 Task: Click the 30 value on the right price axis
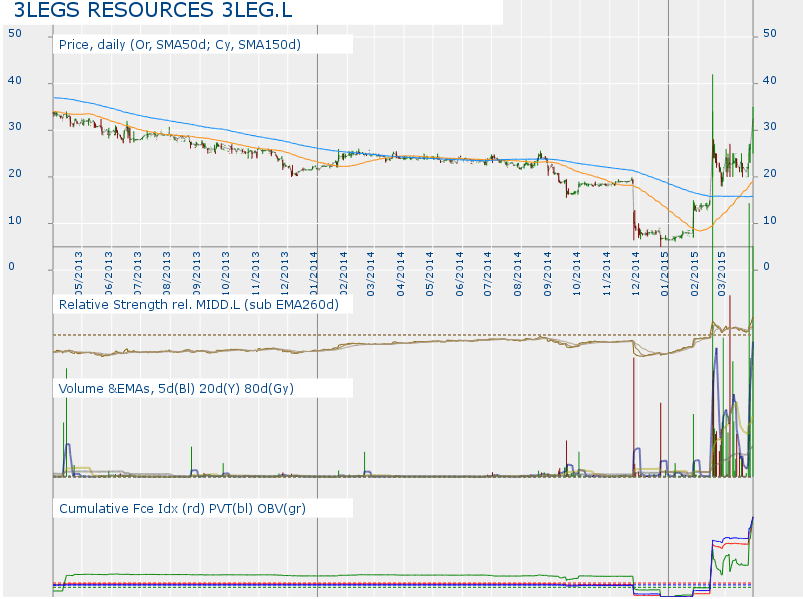(x=770, y=126)
